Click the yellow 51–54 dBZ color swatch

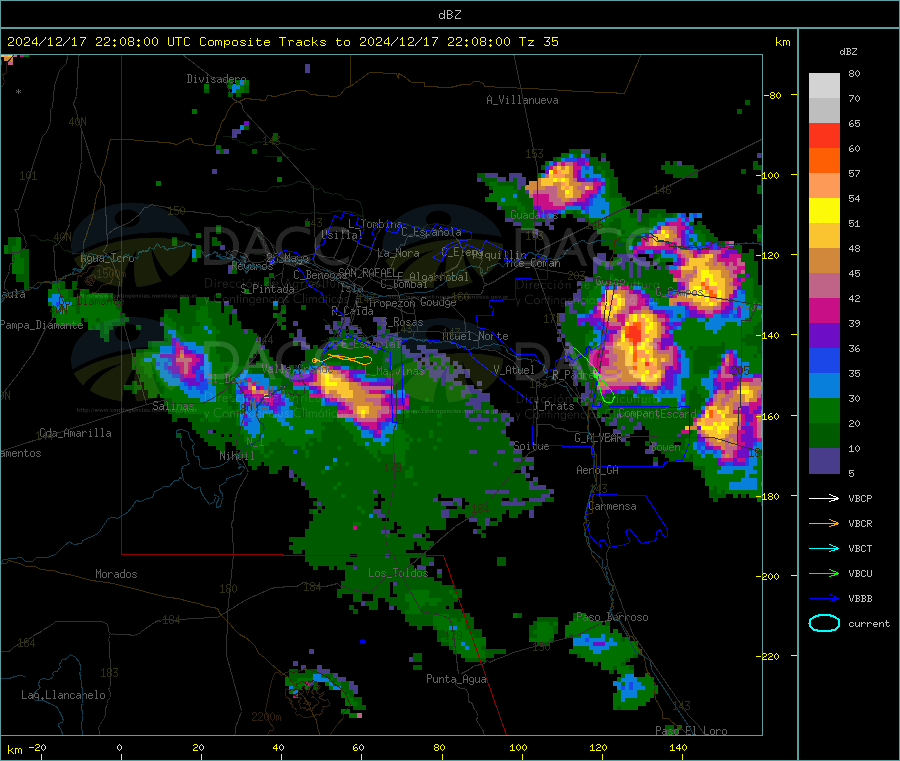pyautogui.click(x=824, y=211)
